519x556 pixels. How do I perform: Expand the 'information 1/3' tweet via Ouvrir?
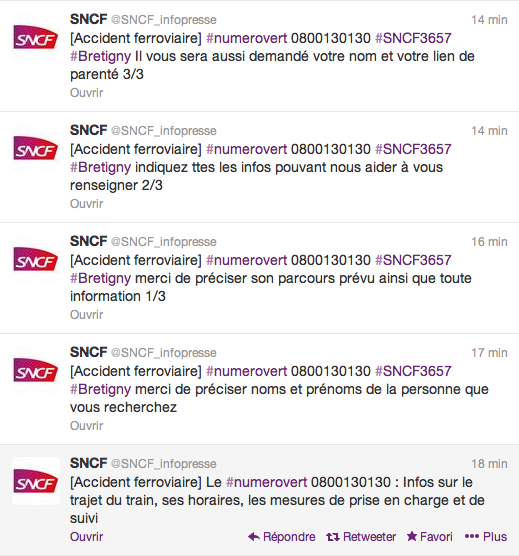click(x=86, y=315)
